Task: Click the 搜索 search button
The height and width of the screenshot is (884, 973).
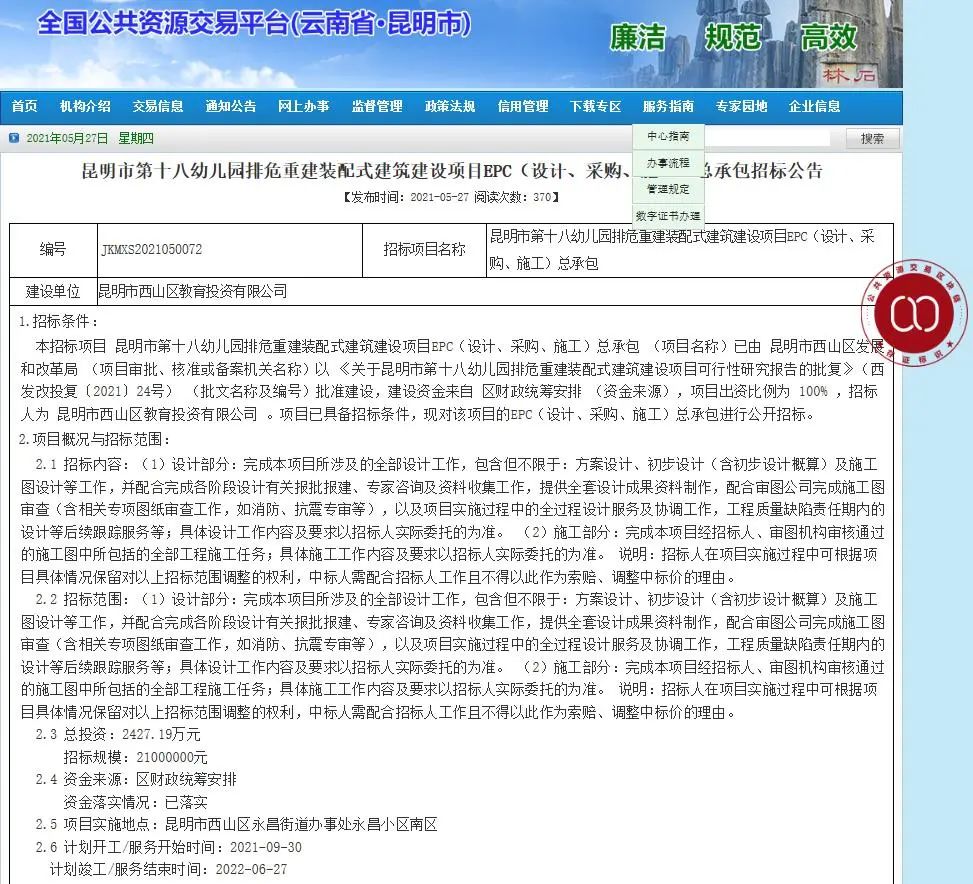Action: (871, 139)
